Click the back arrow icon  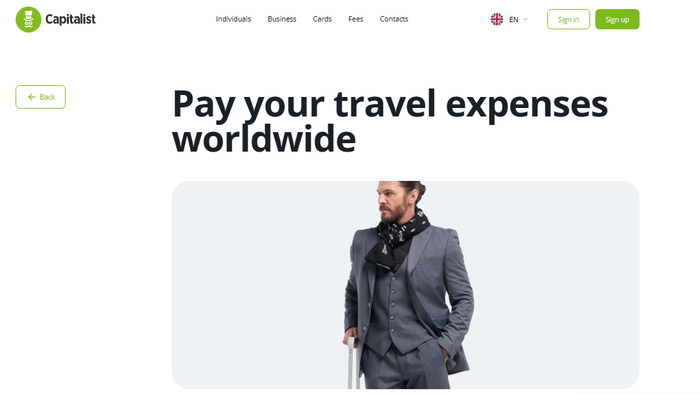click(x=31, y=97)
